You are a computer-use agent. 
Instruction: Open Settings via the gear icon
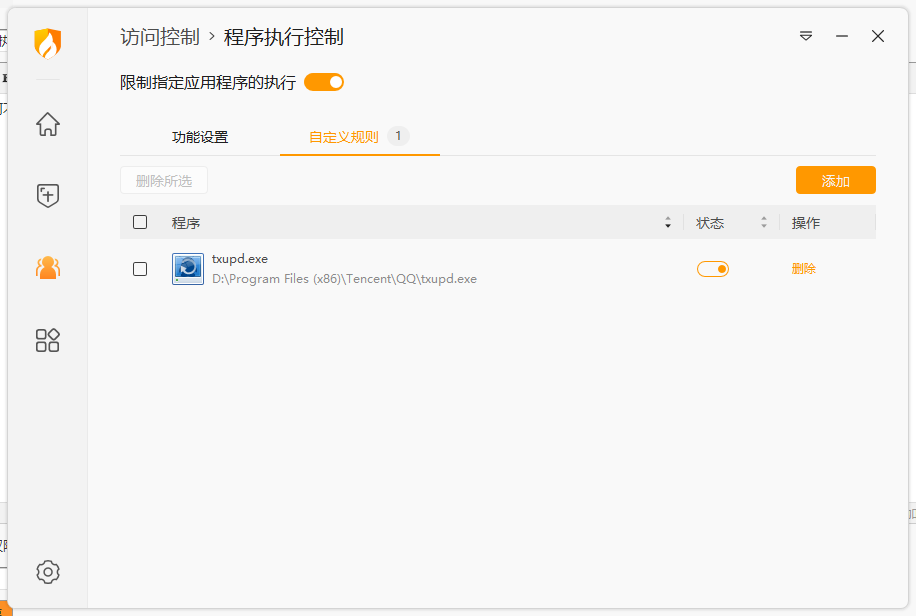pyautogui.click(x=47, y=572)
